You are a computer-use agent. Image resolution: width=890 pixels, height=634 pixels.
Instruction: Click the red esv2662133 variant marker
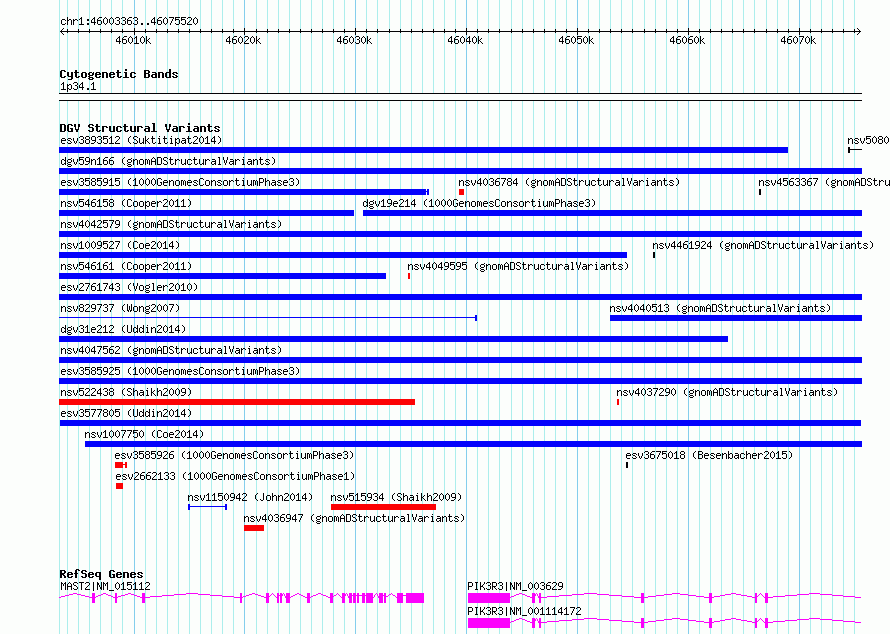119,486
